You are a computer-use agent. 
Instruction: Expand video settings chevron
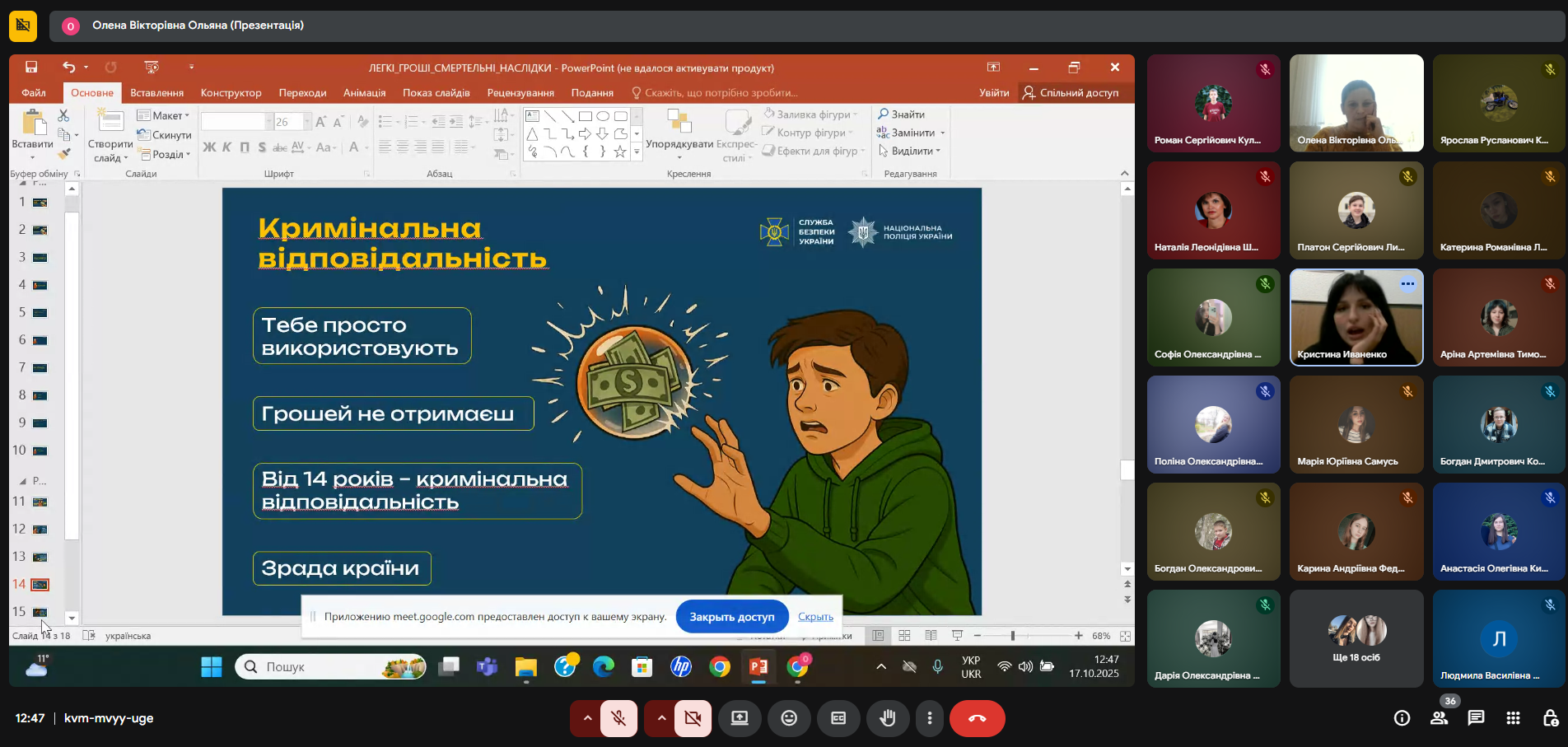click(661, 718)
